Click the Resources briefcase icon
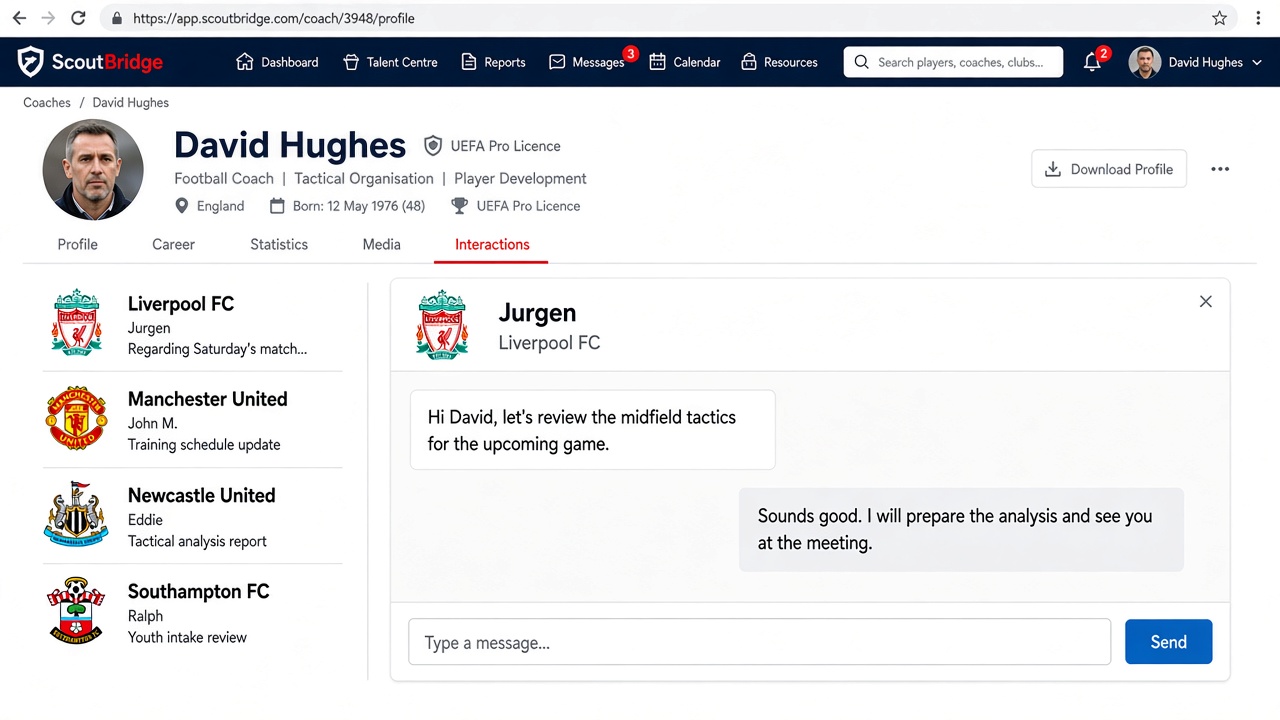The image size is (1280, 720). click(x=748, y=62)
